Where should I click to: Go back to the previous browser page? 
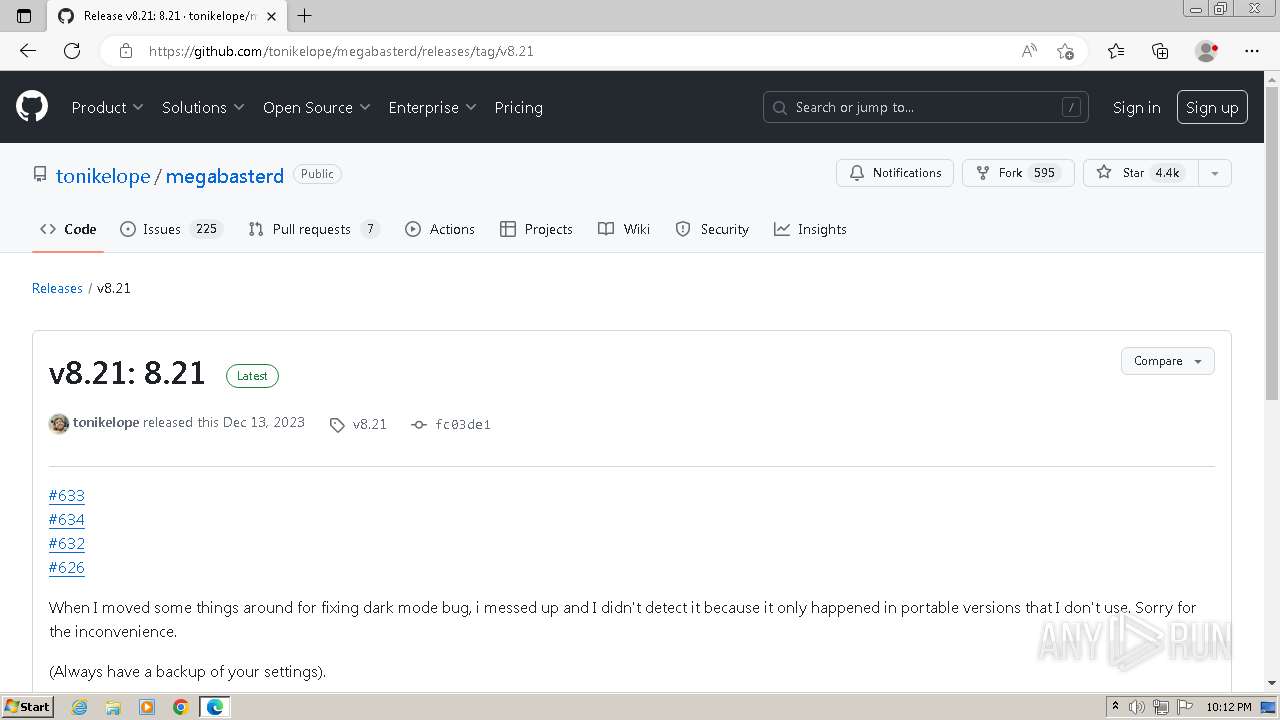pyautogui.click(x=28, y=51)
